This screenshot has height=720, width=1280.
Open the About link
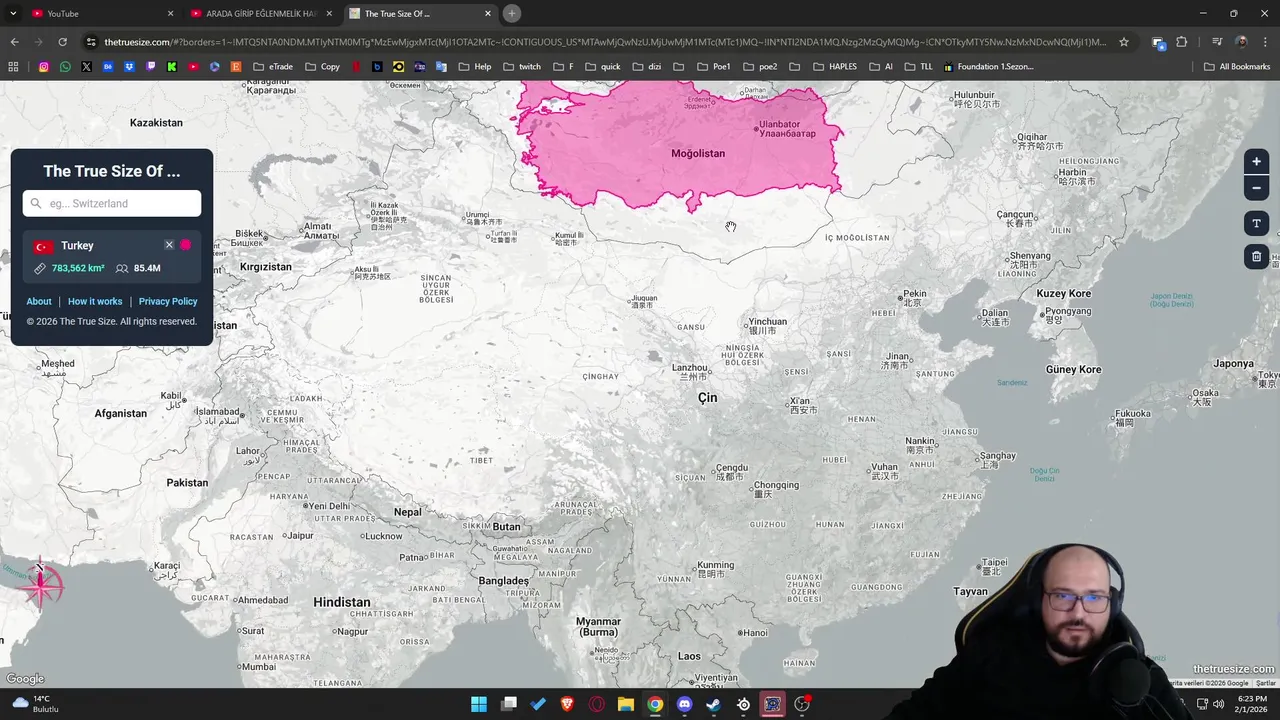[39, 301]
